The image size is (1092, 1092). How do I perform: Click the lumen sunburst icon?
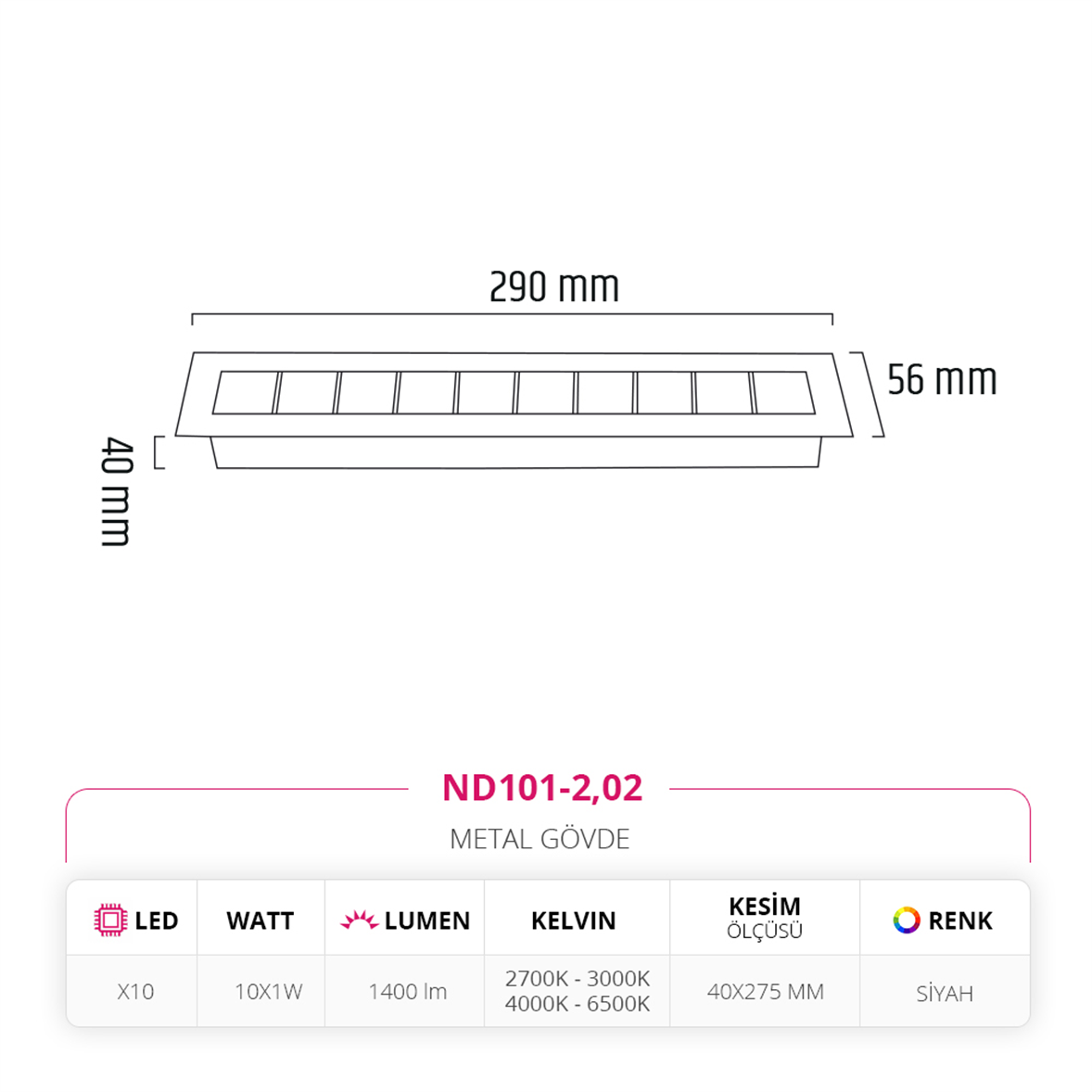(359, 920)
